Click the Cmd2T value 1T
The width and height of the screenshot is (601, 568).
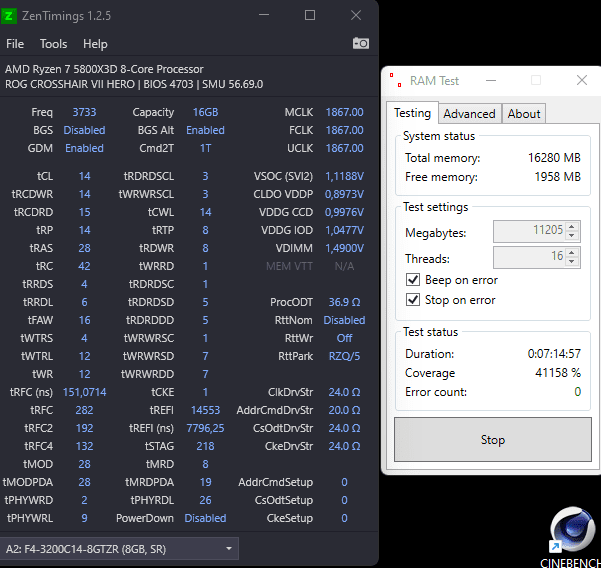(205, 148)
